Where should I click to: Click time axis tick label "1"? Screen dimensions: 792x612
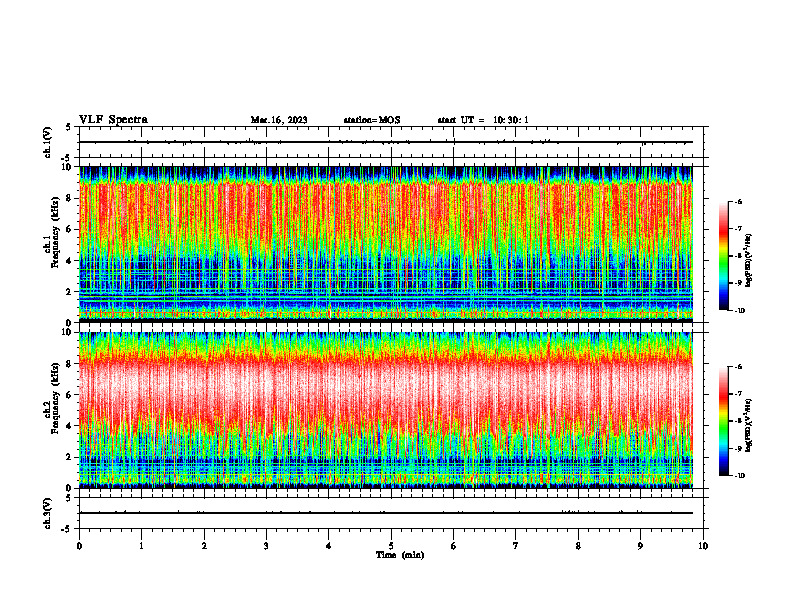tap(141, 546)
